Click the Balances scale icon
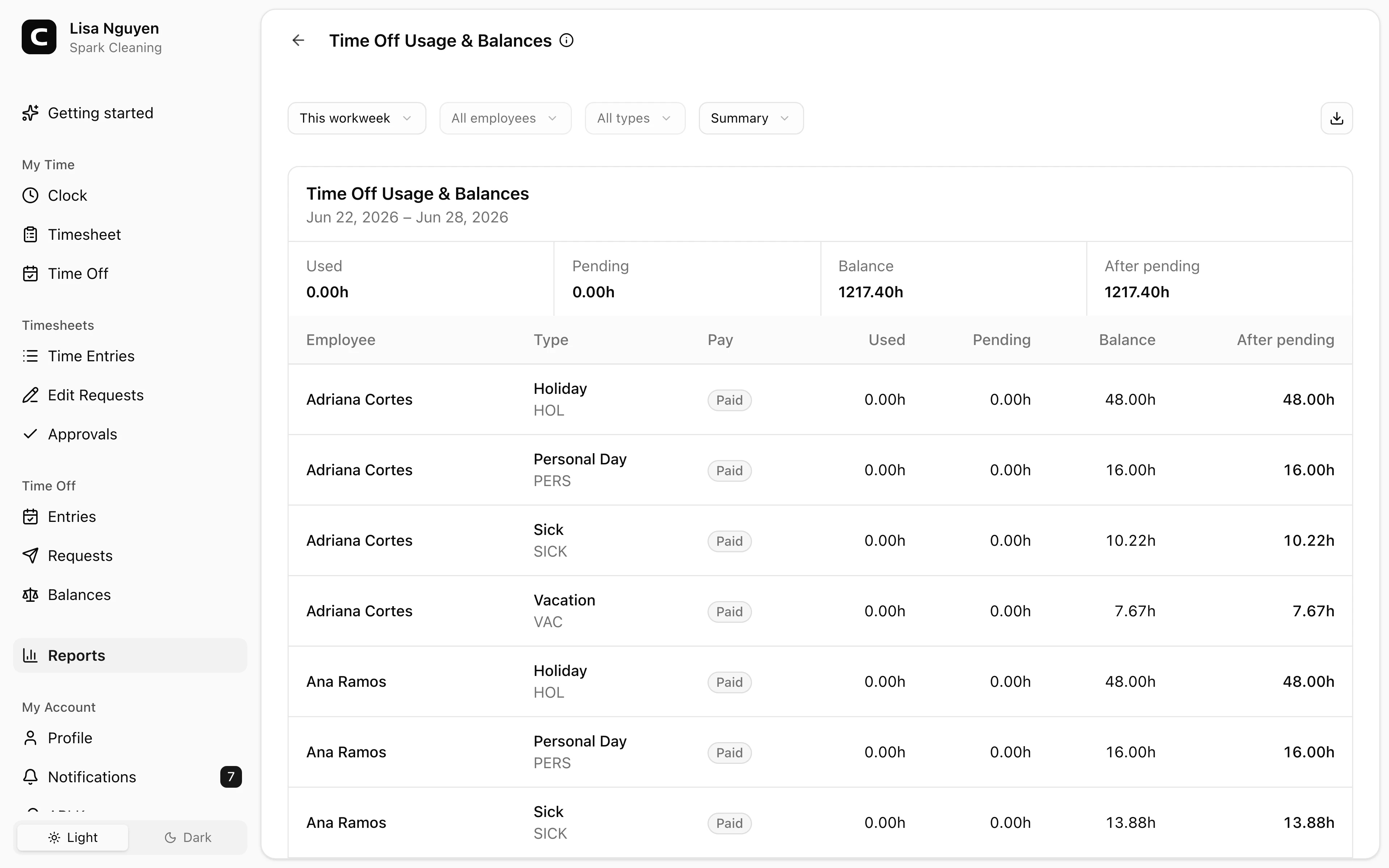This screenshot has height=868, width=1389. click(x=30, y=595)
